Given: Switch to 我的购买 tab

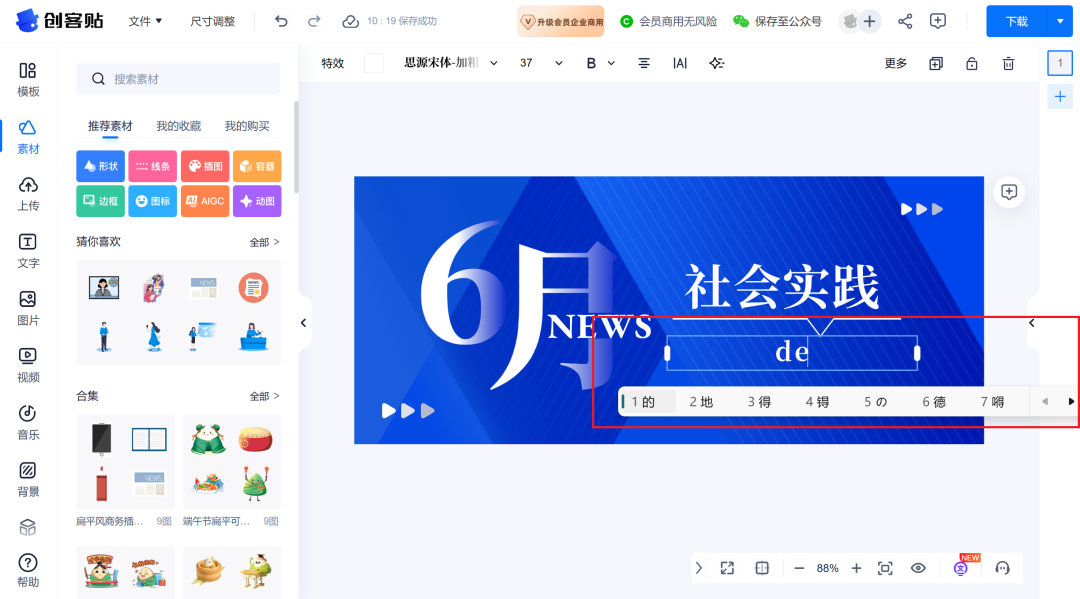Looking at the screenshot, I should click(247, 126).
